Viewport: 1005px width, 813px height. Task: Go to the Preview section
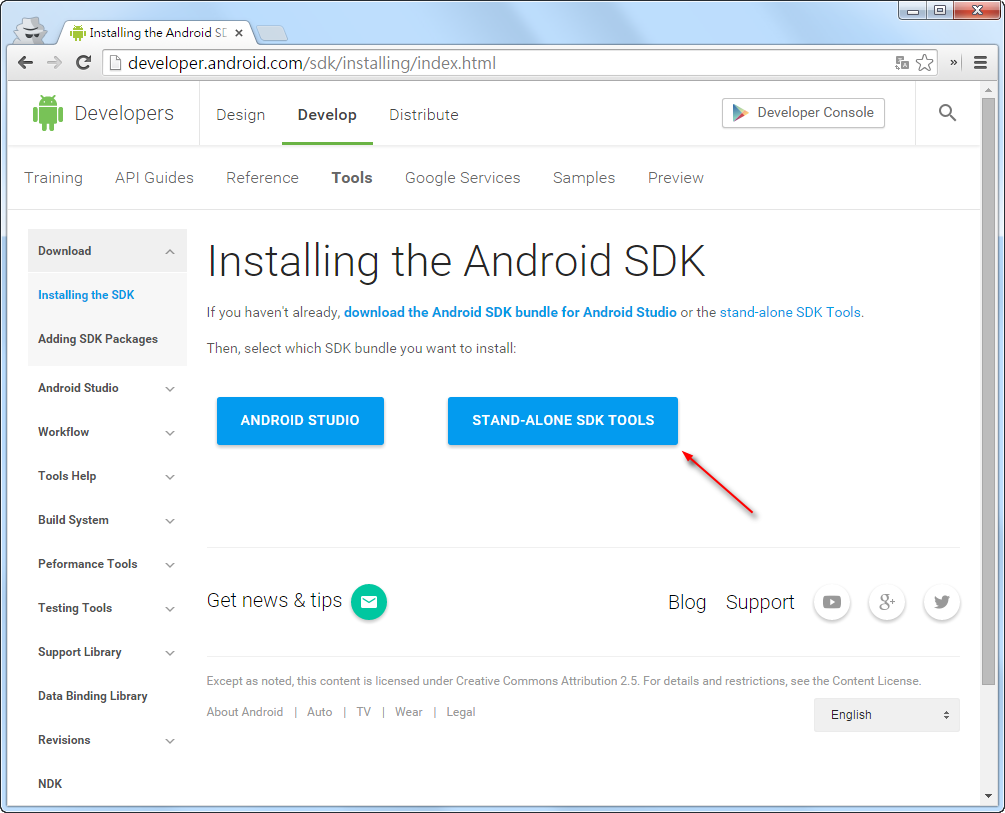[676, 178]
